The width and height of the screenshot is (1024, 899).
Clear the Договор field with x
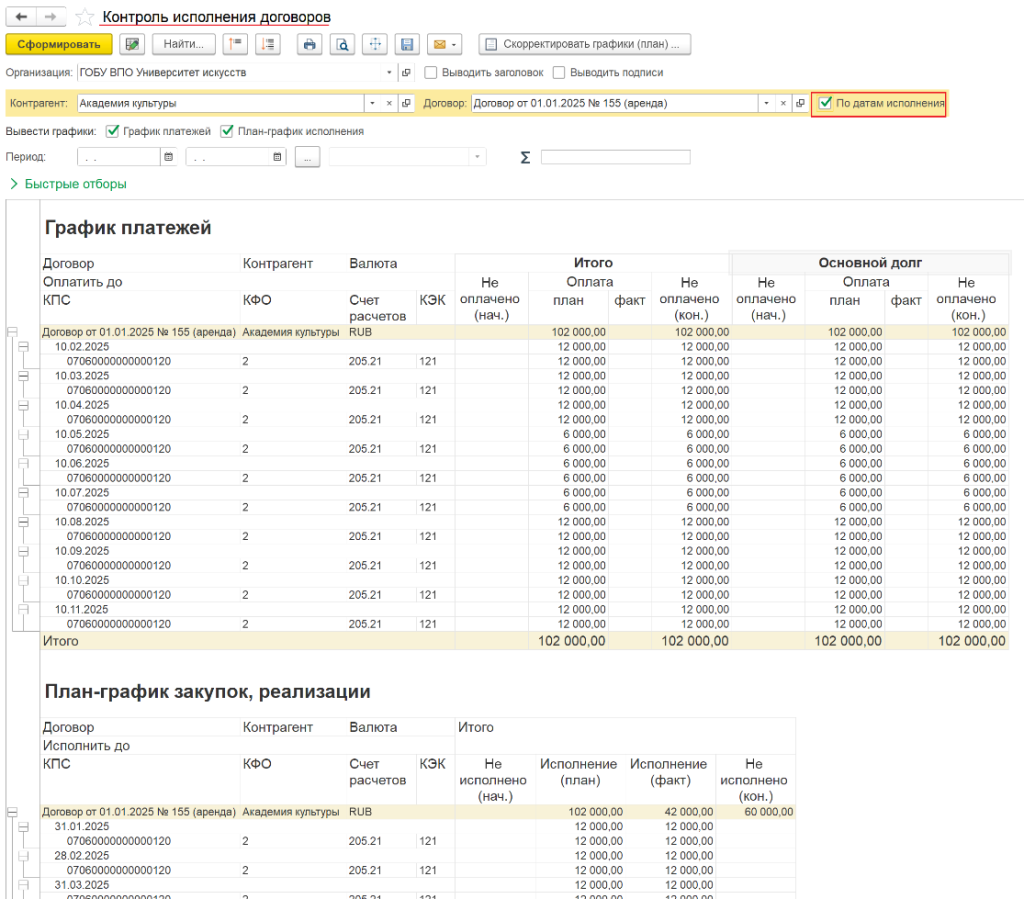click(x=783, y=103)
